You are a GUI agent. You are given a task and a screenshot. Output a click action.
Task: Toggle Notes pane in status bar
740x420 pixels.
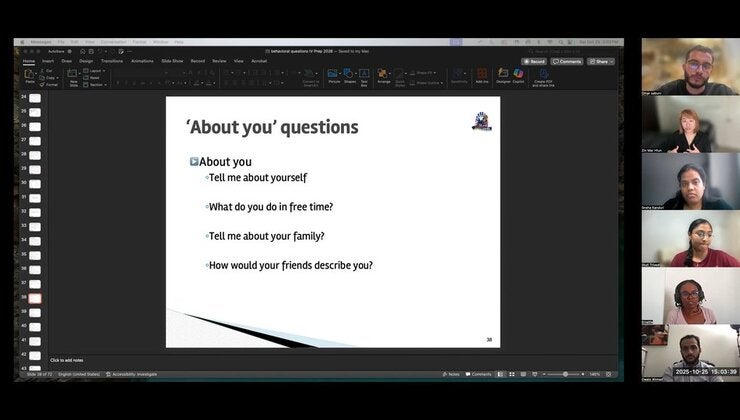pos(451,374)
